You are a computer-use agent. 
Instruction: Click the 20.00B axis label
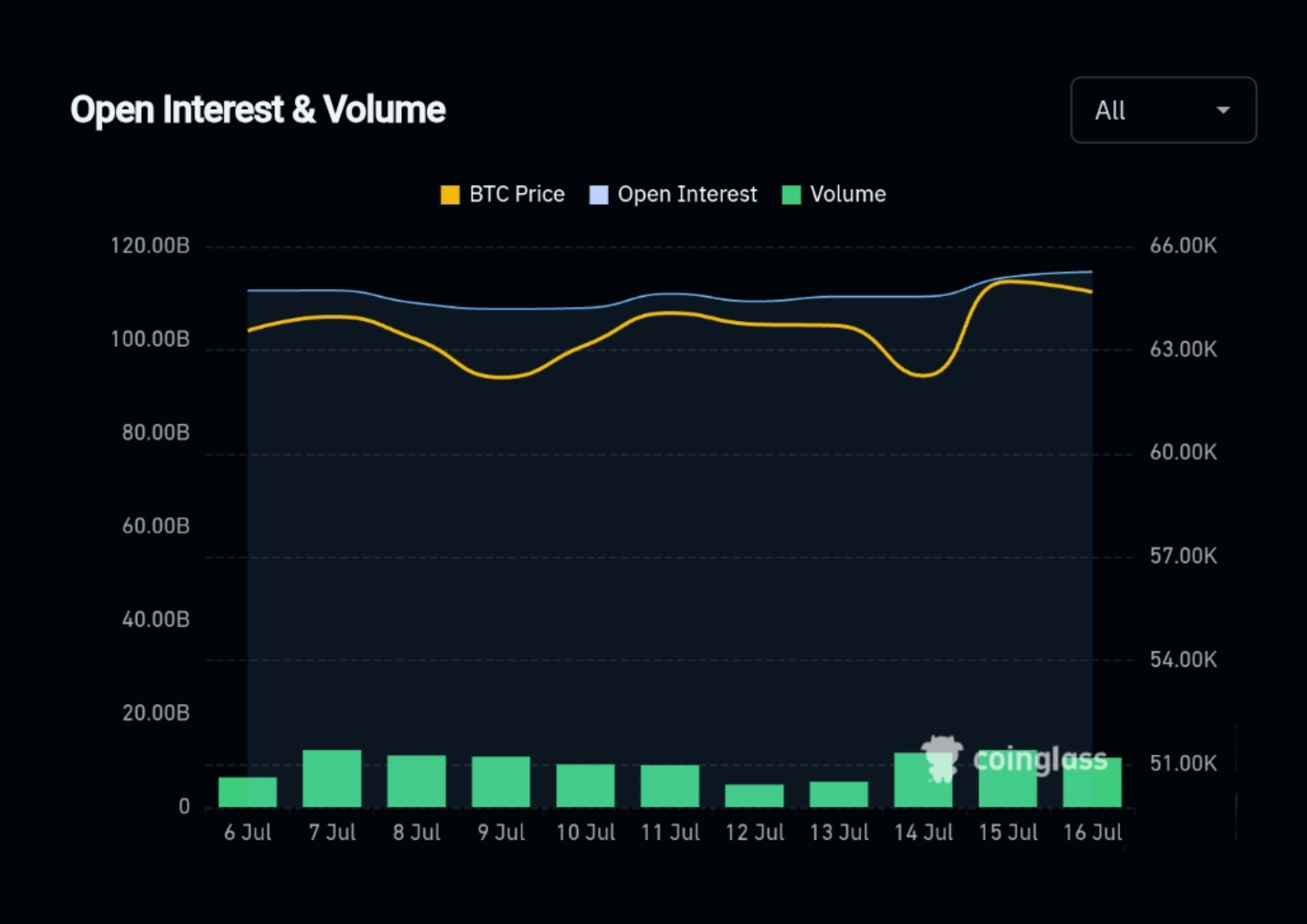pyautogui.click(x=156, y=713)
